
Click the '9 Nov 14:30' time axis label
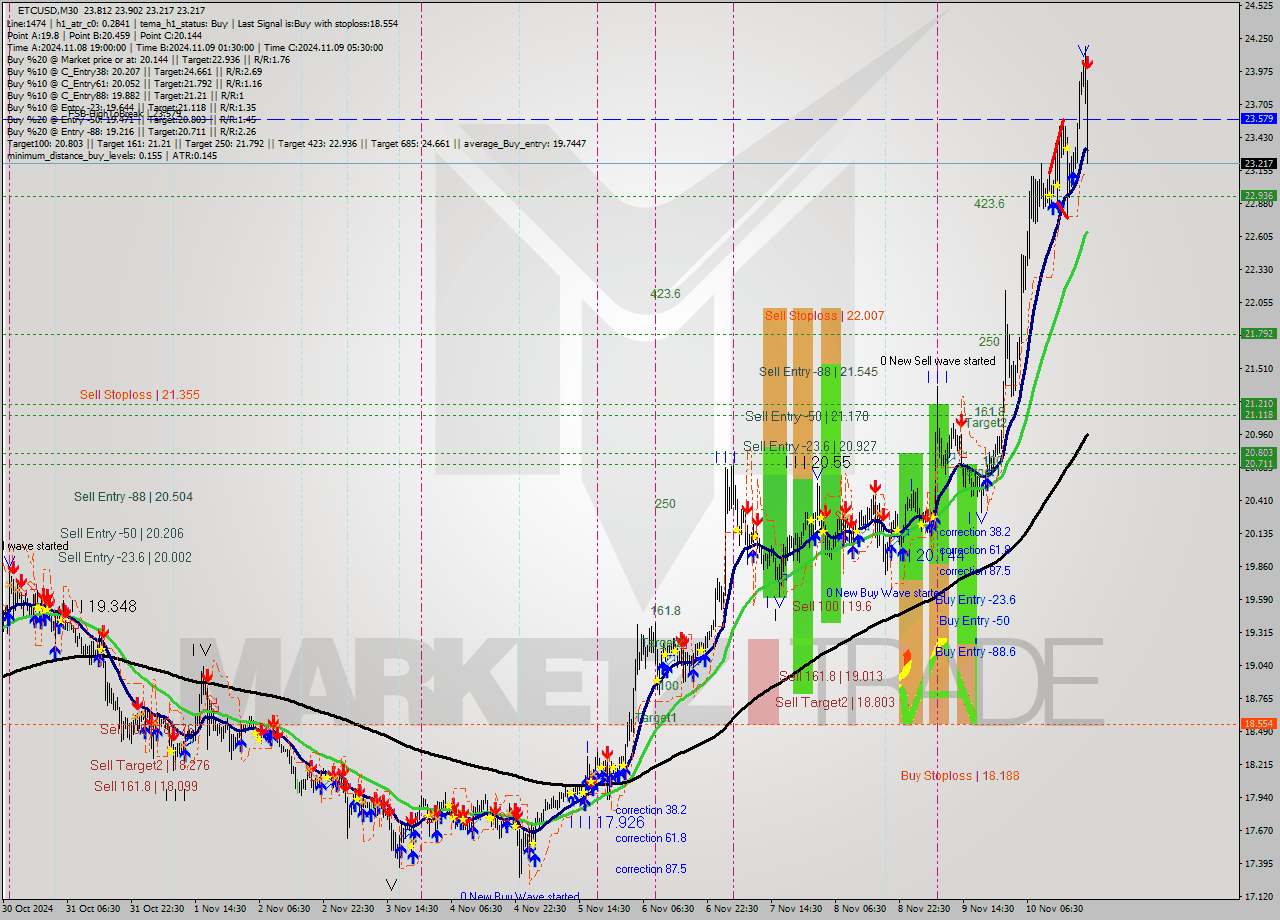tap(989, 909)
